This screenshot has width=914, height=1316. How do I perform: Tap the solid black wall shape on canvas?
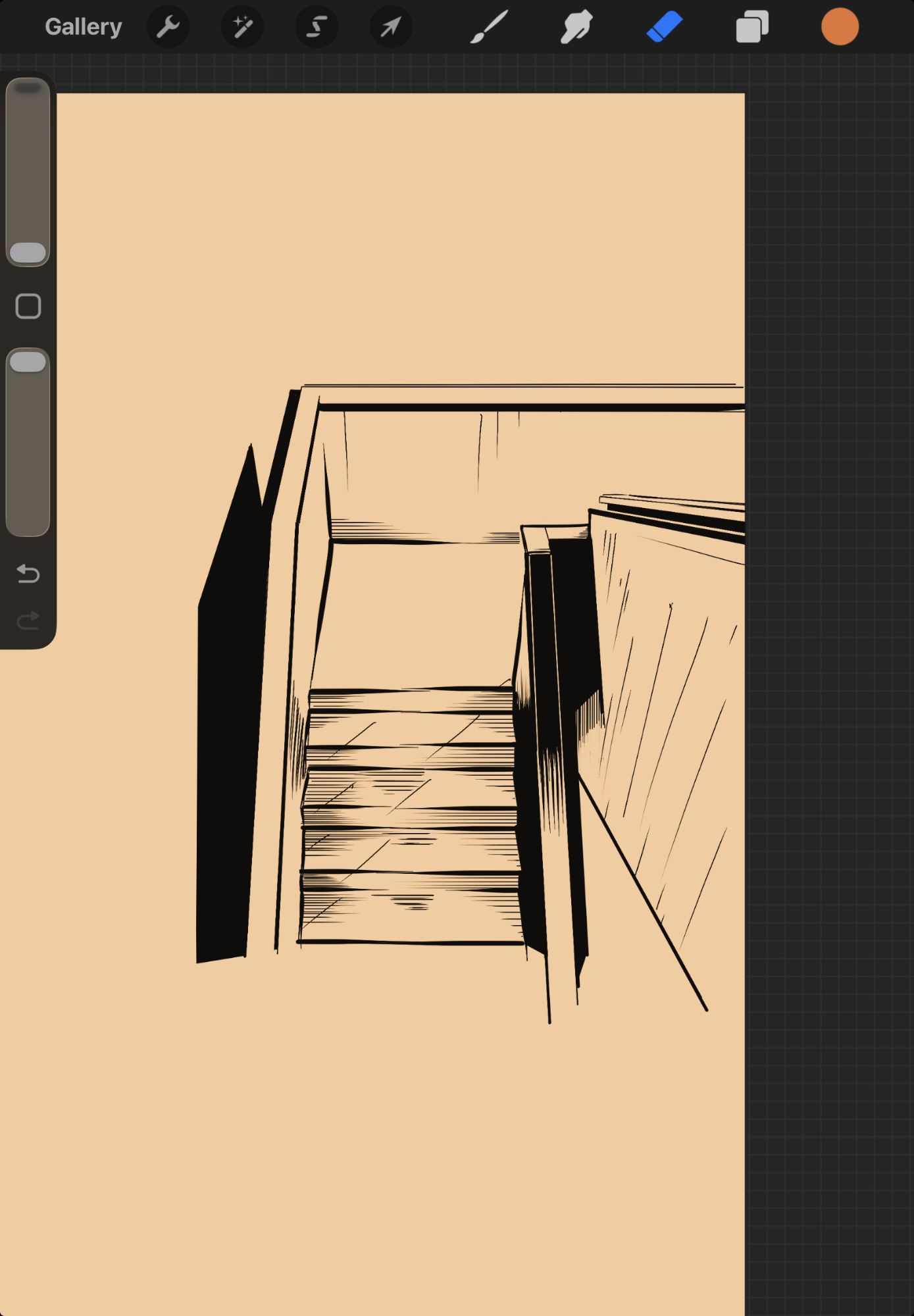coord(227,757)
